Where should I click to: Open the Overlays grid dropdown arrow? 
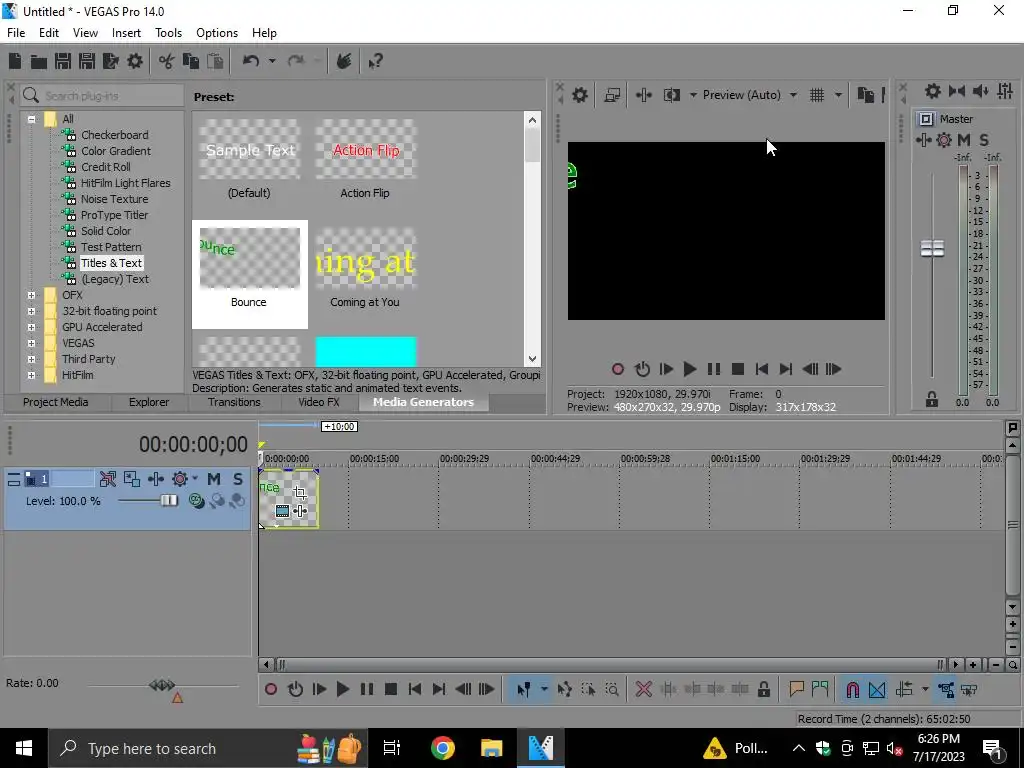click(838, 95)
